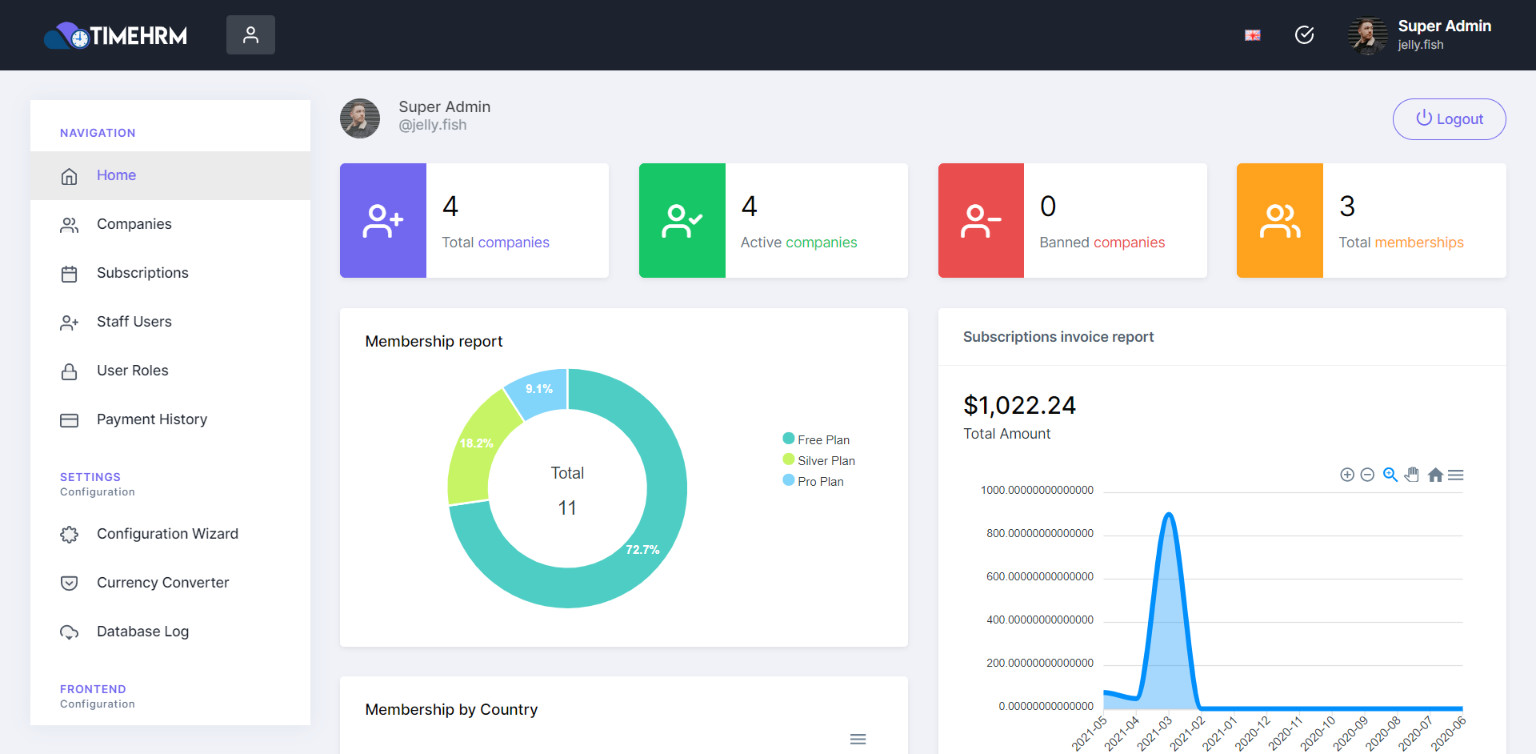Toggle Silver Plan legend series
This screenshot has height=754, width=1536.
[x=819, y=460]
